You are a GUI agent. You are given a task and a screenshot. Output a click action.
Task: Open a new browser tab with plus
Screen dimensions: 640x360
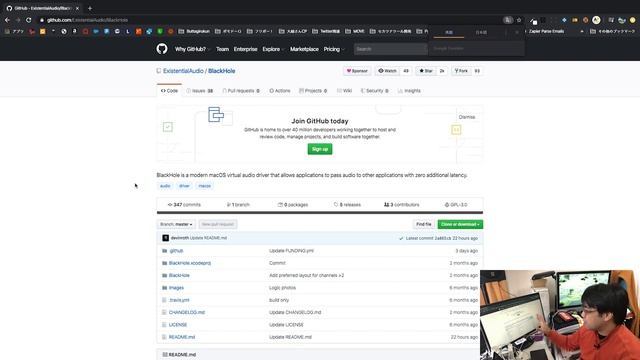pyautogui.click(x=90, y=8)
